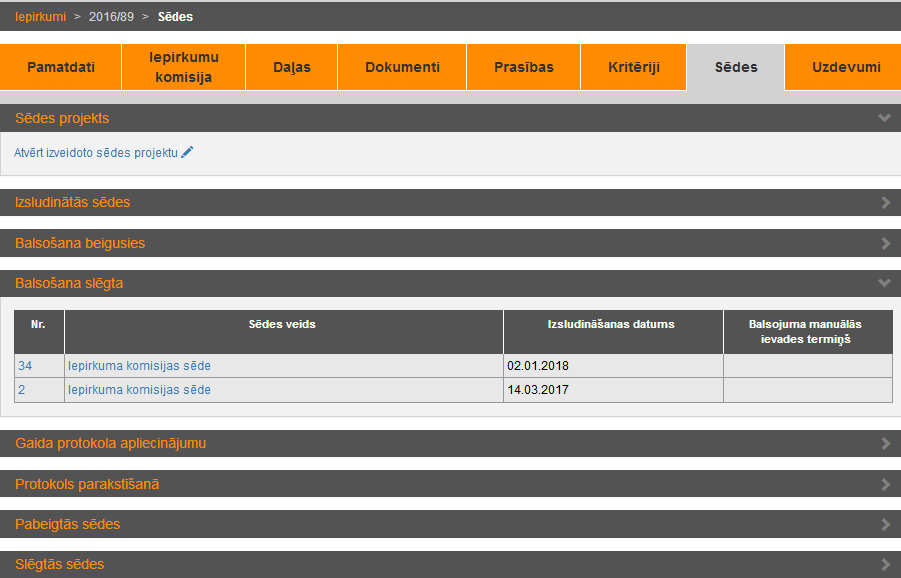
Task: Switch to the Pamatdati tab
Action: click(61, 67)
